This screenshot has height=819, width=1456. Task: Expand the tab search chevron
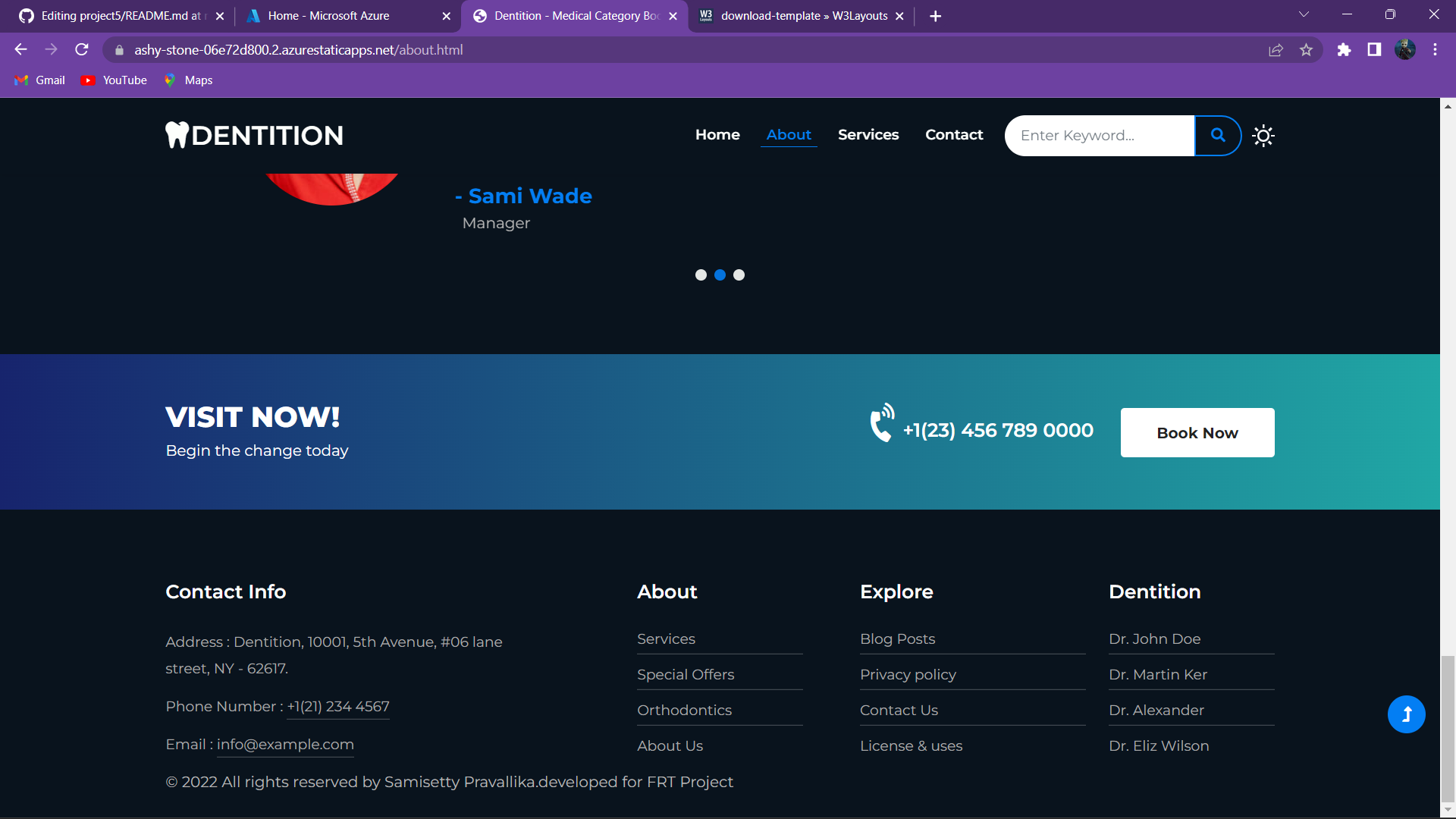[1304, 15]
